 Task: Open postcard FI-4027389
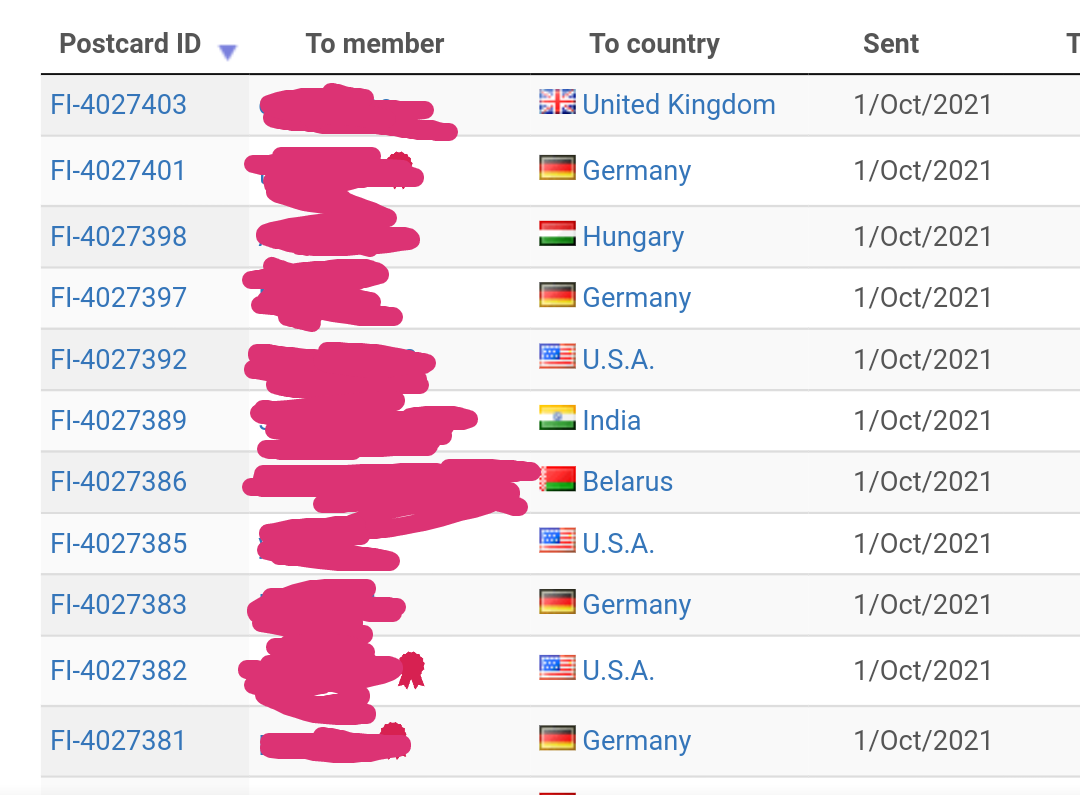(x=118, y=420)
